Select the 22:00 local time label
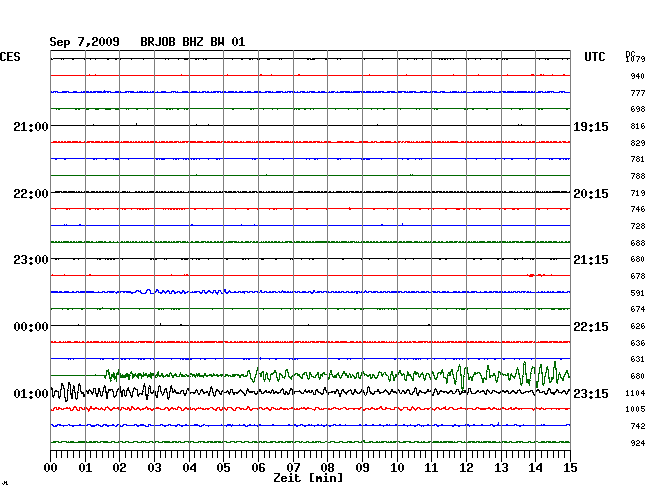650x494 pixels. 31,194
